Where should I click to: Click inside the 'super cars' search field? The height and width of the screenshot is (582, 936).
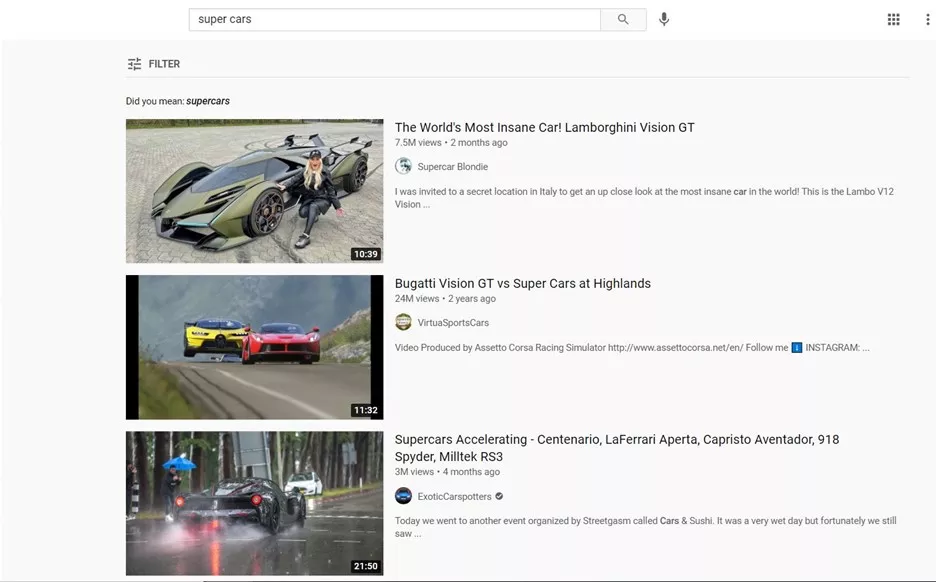tap(395, 19)
